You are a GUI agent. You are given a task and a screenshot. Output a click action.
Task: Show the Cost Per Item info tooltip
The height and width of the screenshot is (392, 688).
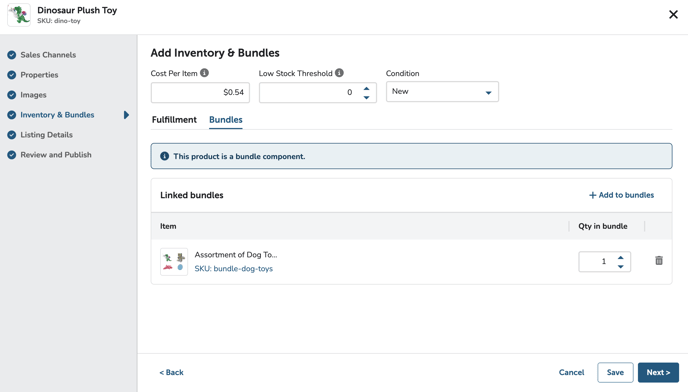tap(204, 73)
